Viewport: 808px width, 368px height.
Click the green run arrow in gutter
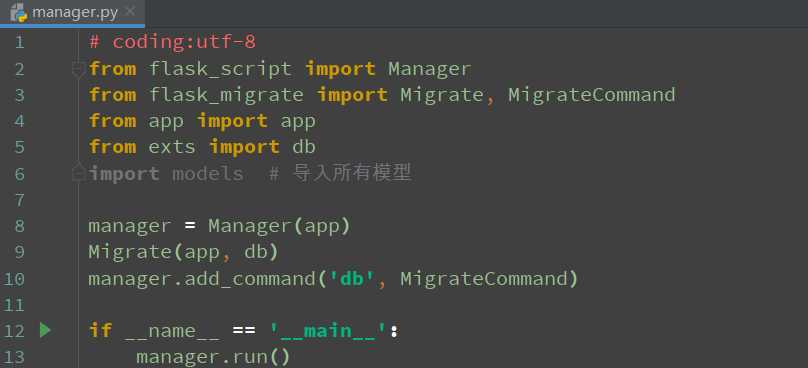(x=45, y=330)
